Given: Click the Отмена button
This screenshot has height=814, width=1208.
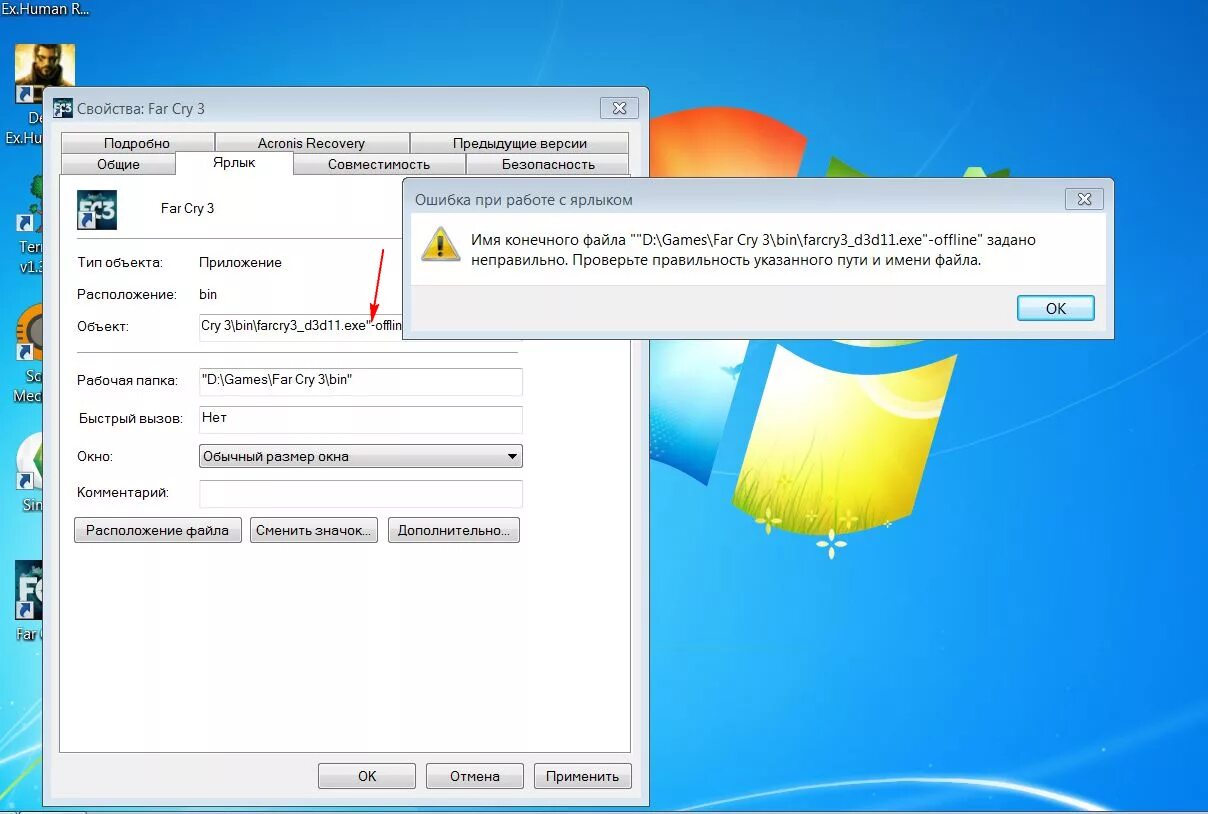Looking at the screenshot, I should click(x=475, y=776).
